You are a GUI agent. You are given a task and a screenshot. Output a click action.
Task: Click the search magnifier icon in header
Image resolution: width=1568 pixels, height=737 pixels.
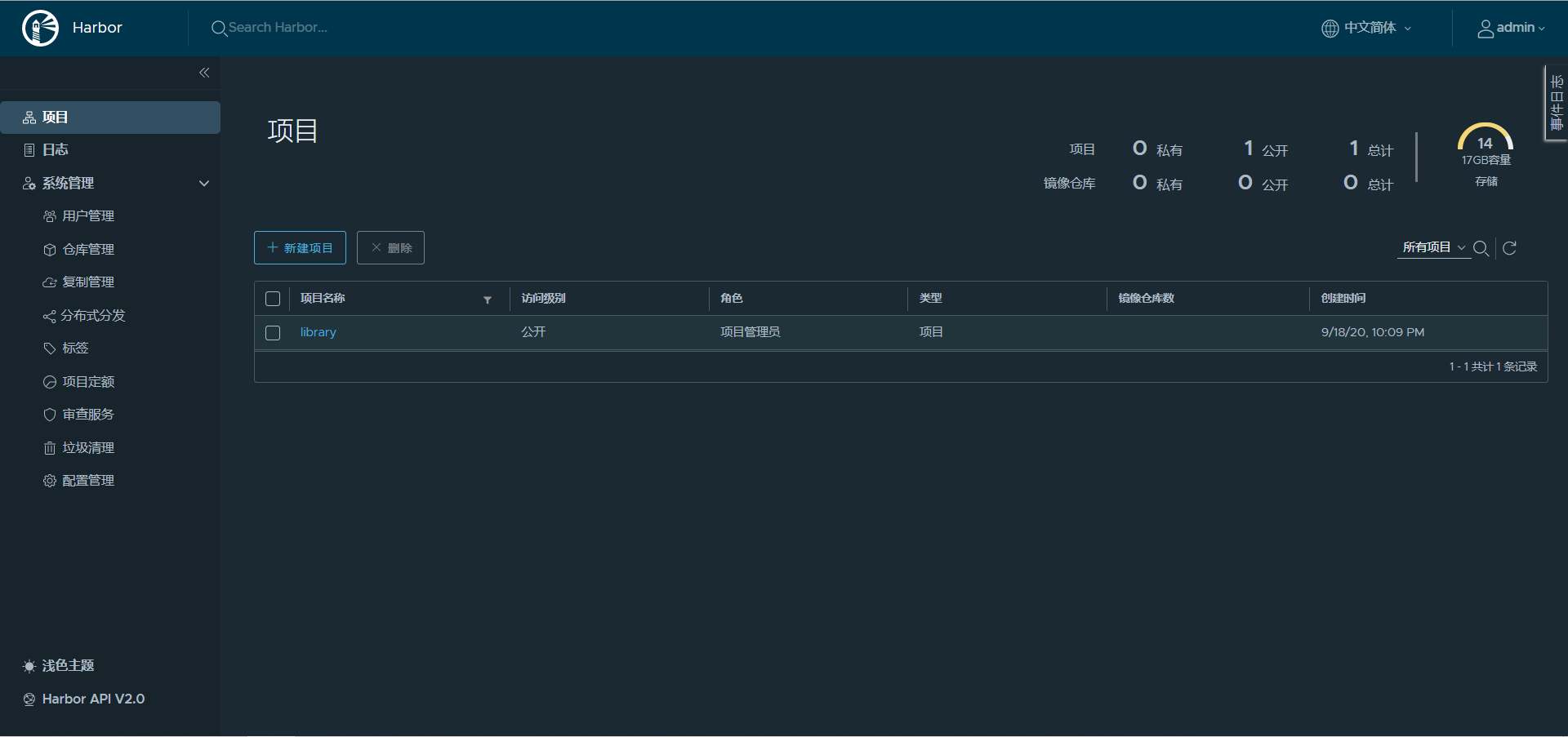[x=219, y=29]
